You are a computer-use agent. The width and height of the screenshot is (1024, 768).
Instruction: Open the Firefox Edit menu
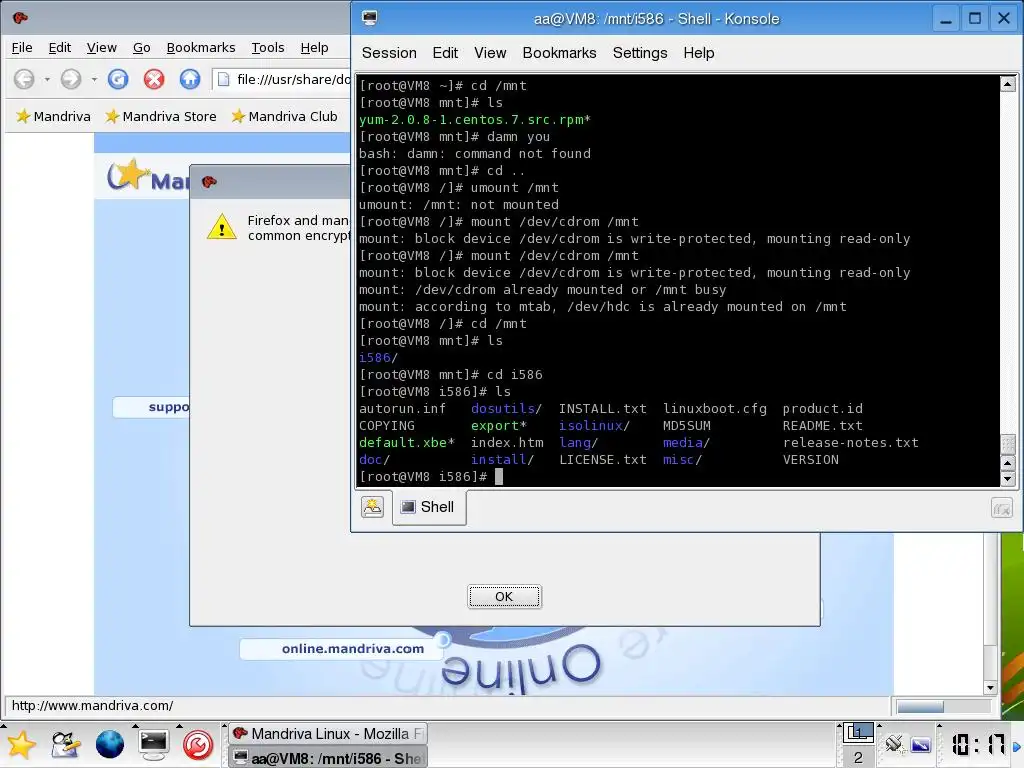[59, 48]
